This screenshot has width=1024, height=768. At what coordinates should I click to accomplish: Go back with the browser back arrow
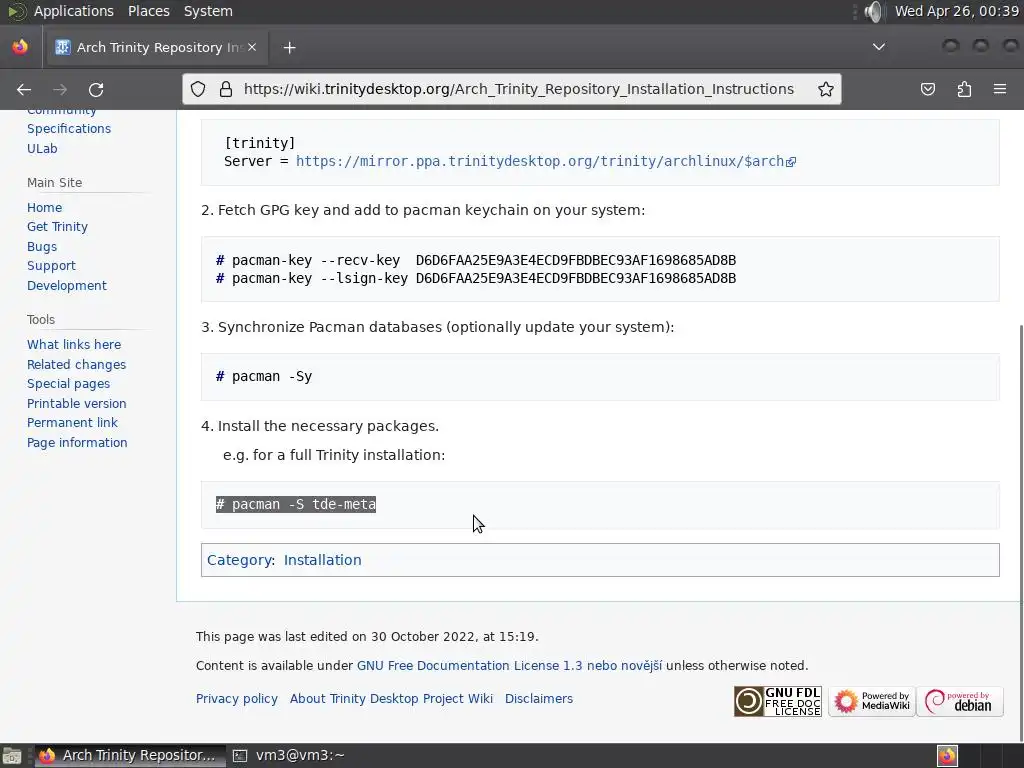[x=24, y=89]
